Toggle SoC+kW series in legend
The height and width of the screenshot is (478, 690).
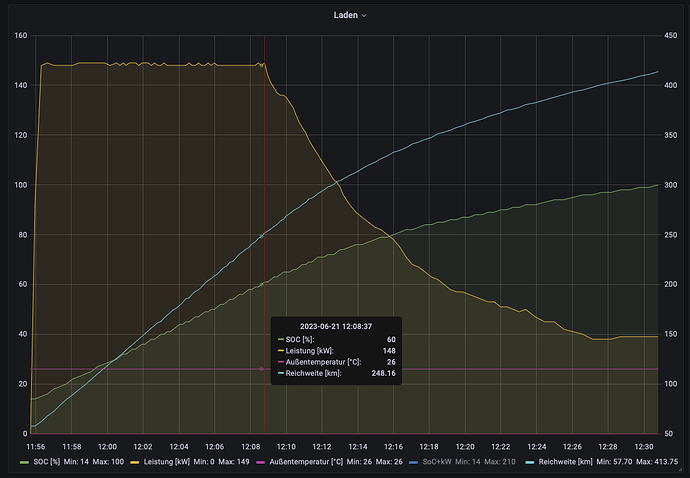[x=437, y=462]
